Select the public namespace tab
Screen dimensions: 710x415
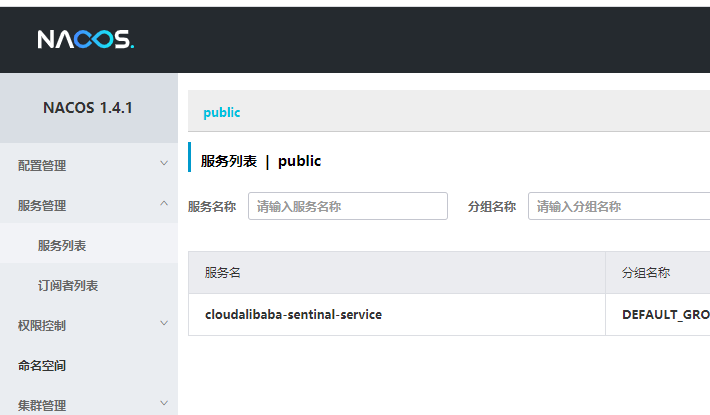click(222, 112)
